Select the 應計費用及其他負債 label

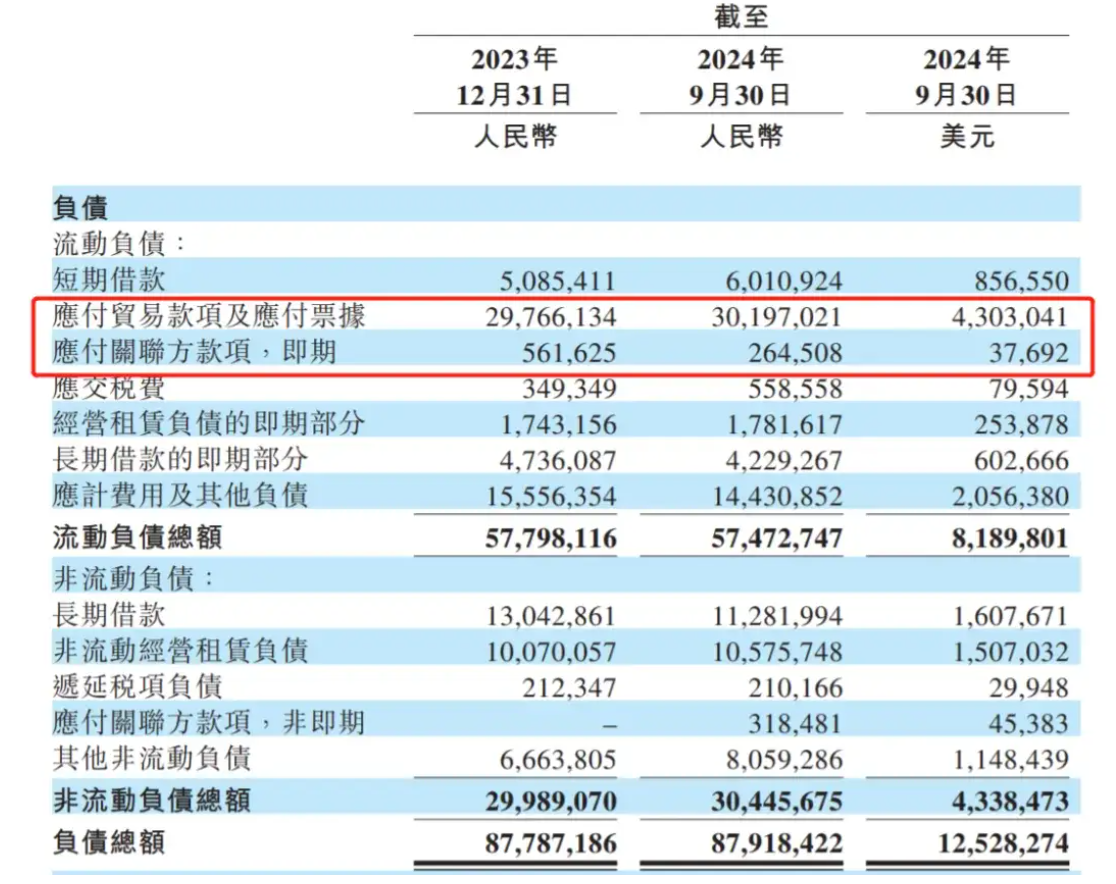click(180, 494)
